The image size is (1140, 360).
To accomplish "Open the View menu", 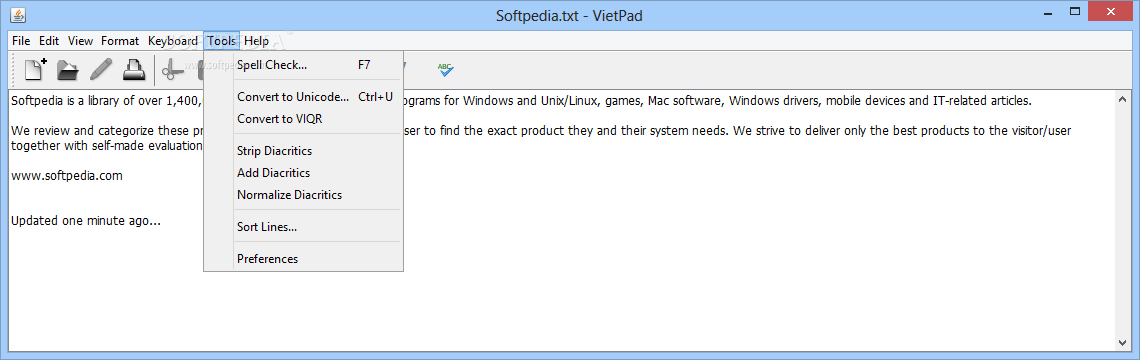I will pyautogui.click(x=80, y=41).
